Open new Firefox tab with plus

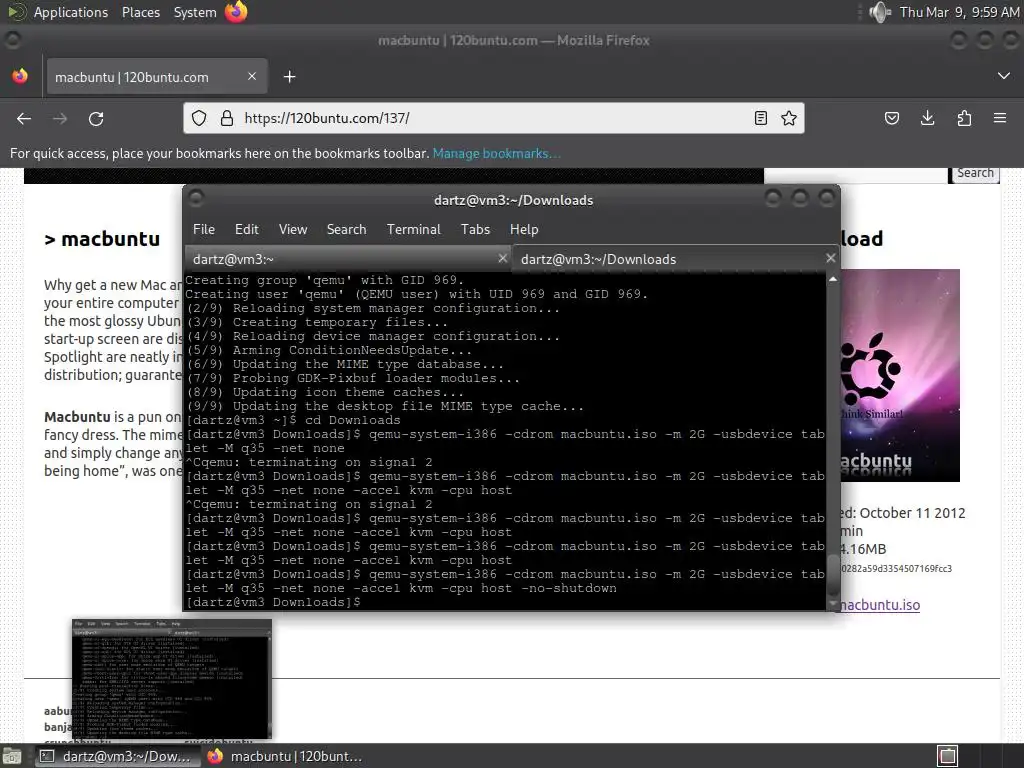tap(289, 77)
